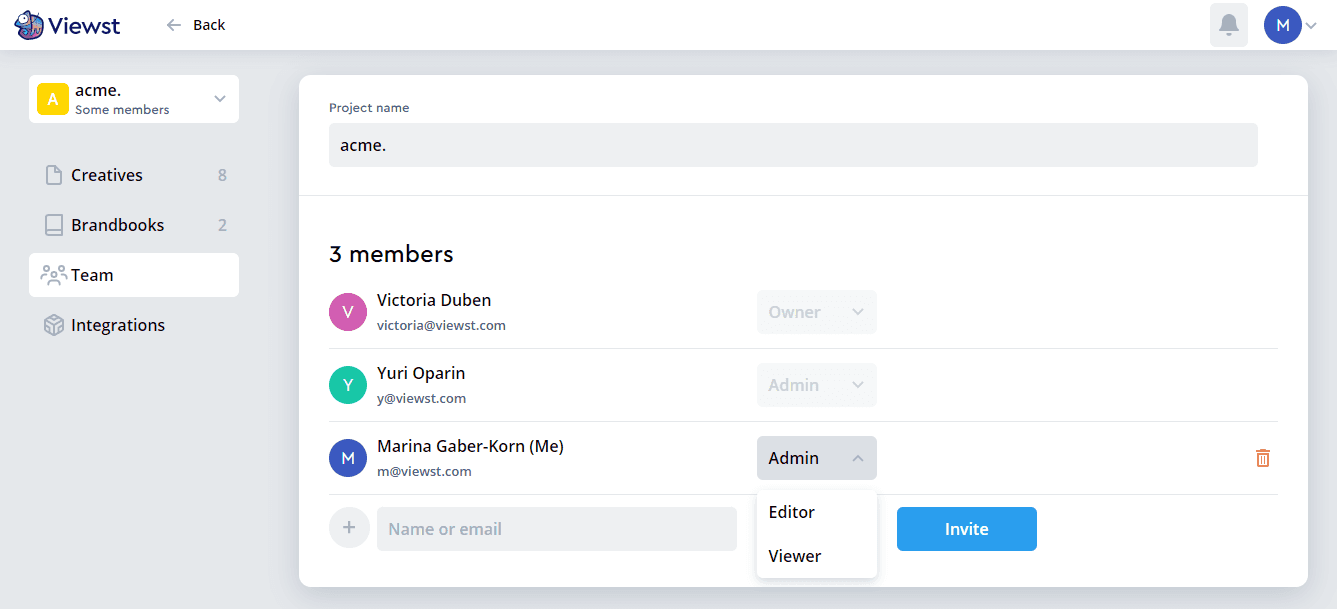This screenshot has width=1337, height=609.
Task: Select the Brandbooks icon in the sidebar
Action: coord(53,224)
